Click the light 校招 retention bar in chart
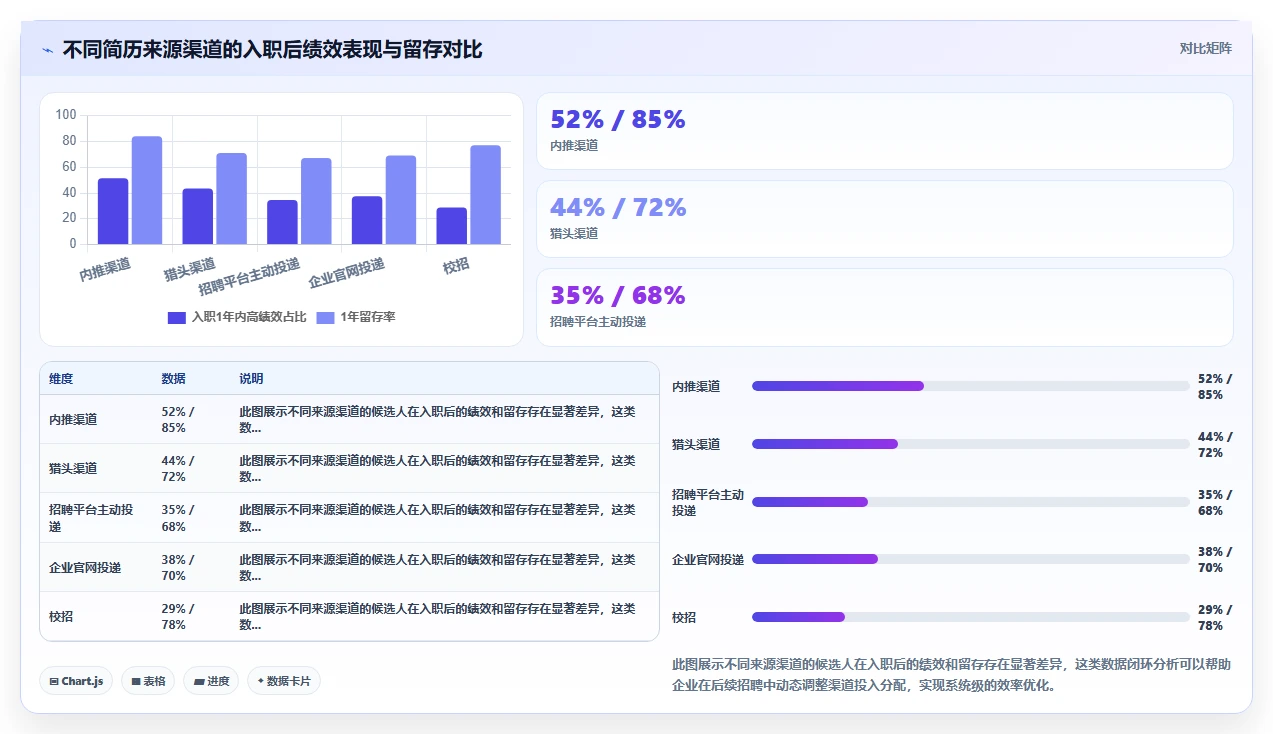The width and height of the screenshot is (1273, 734). click(486, 195)
